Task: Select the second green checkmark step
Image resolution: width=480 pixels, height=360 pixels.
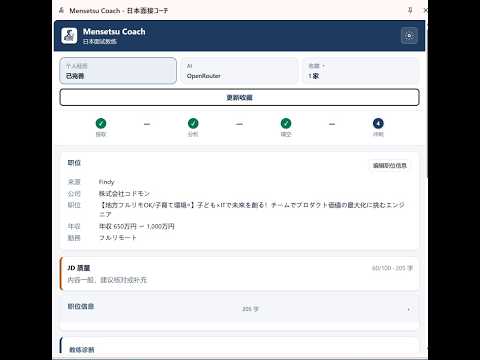Action: point(193,124)
